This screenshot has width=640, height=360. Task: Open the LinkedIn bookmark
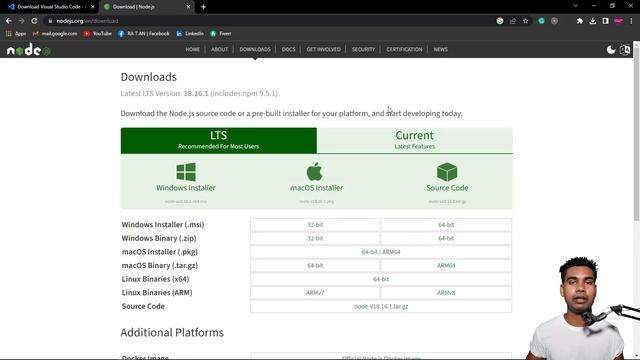click(190, 33)
